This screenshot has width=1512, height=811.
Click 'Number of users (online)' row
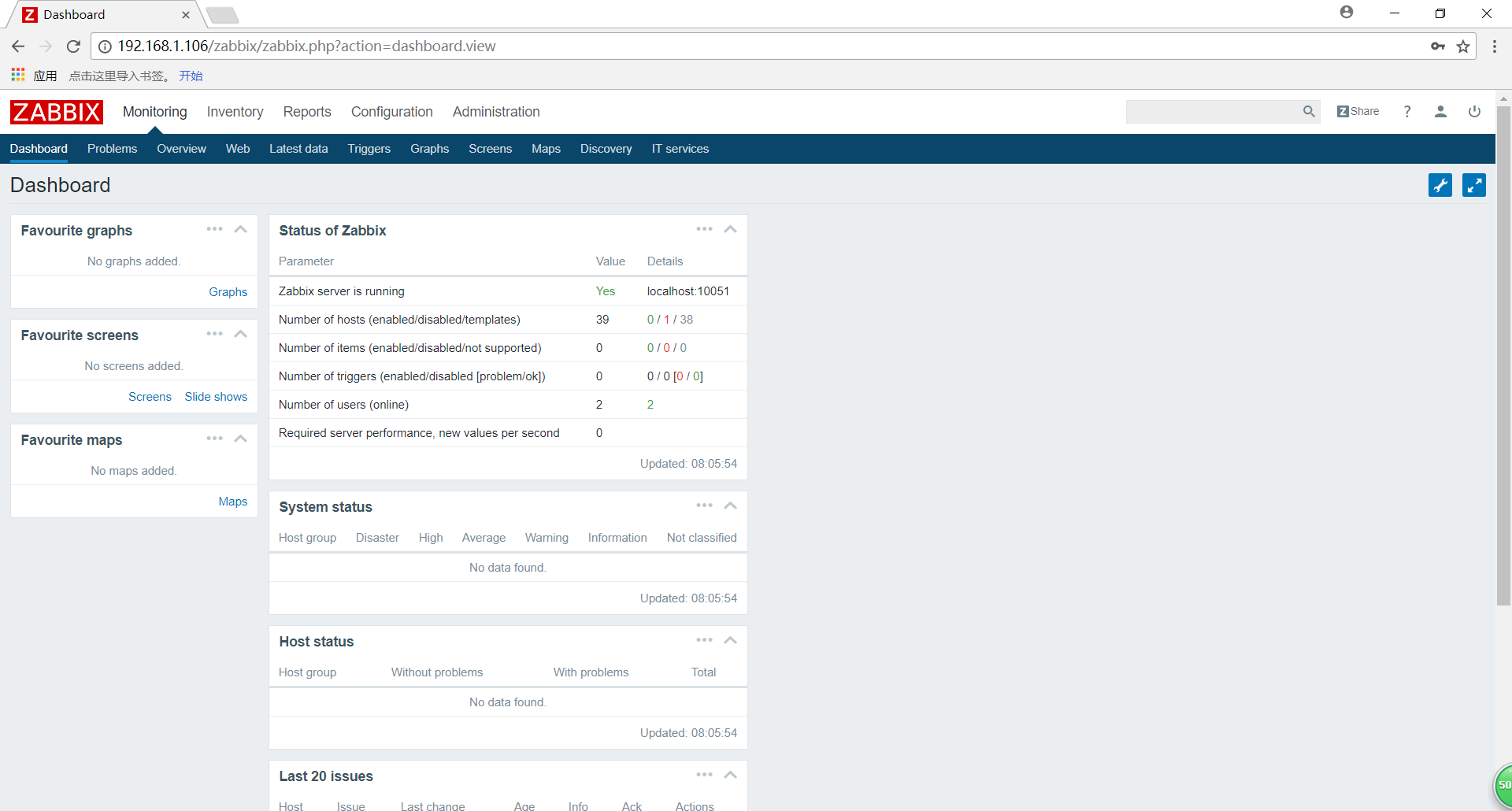508,405
